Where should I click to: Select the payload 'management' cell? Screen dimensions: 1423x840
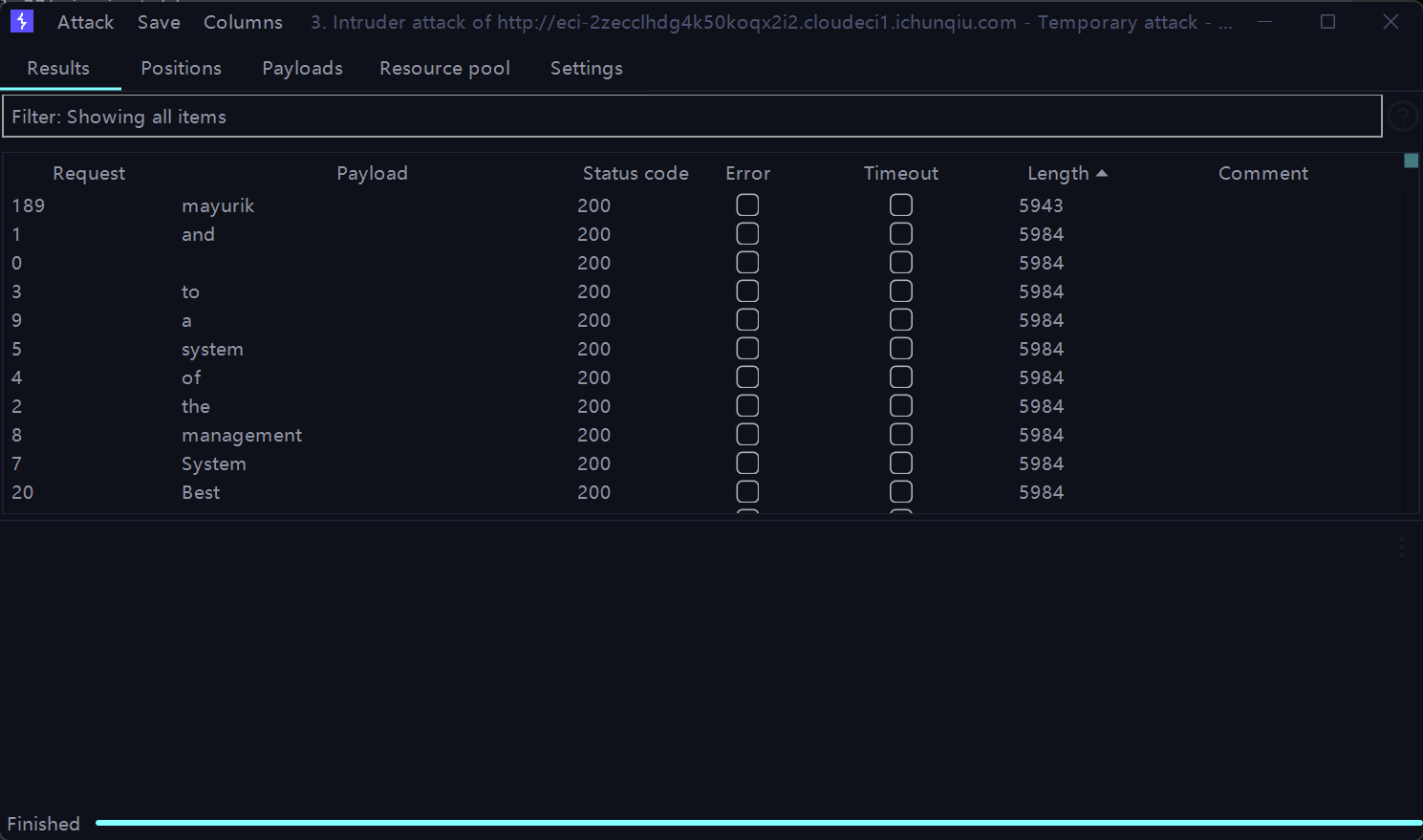click(242, 435)
